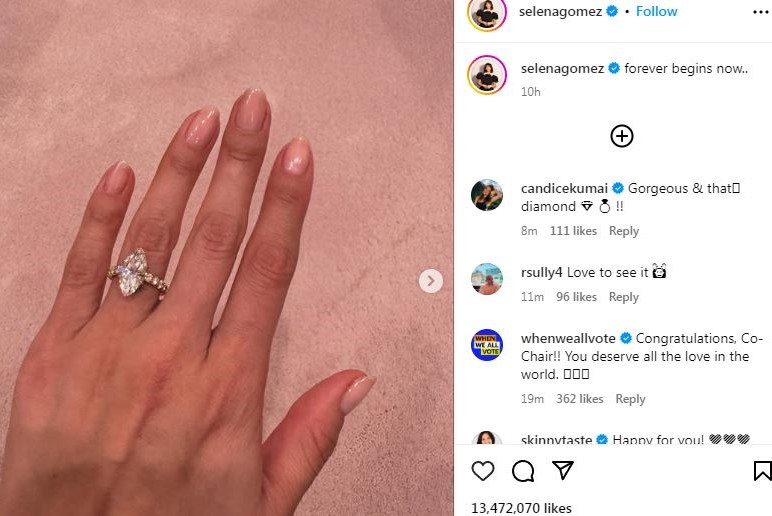Open skinnytaste username profile
This screenshot has height=516, width=772.
pyautogui.click(x=556, y=439)
